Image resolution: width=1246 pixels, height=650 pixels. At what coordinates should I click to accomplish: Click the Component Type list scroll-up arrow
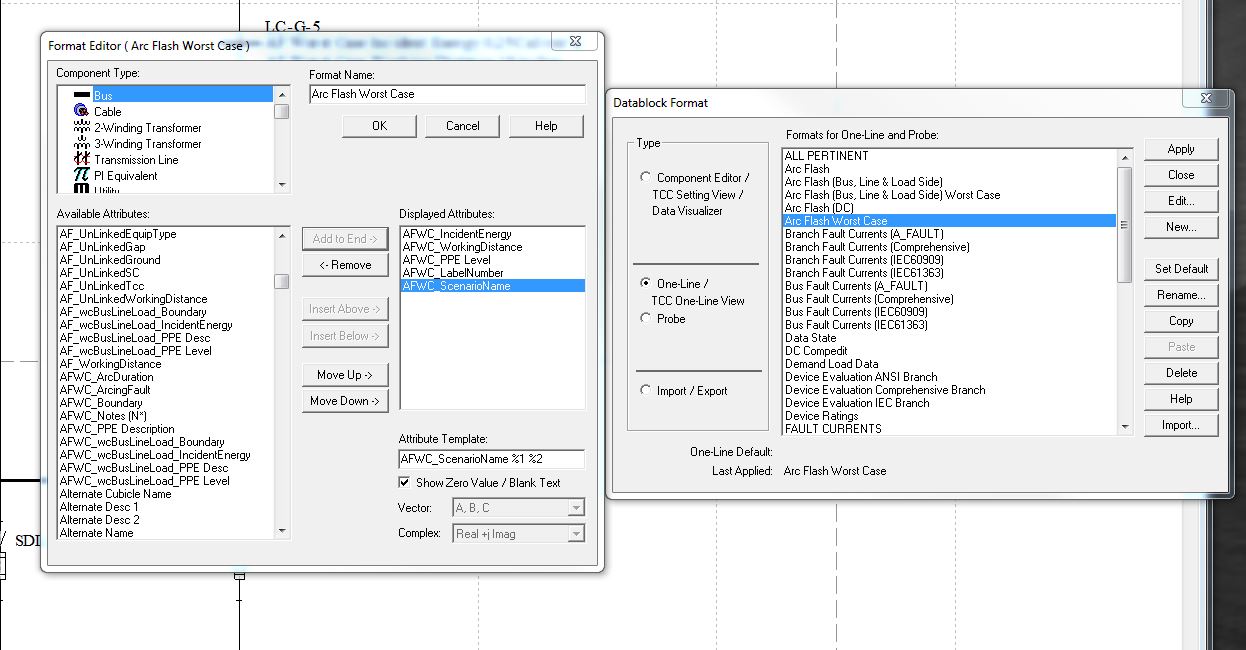pos(282,94)
